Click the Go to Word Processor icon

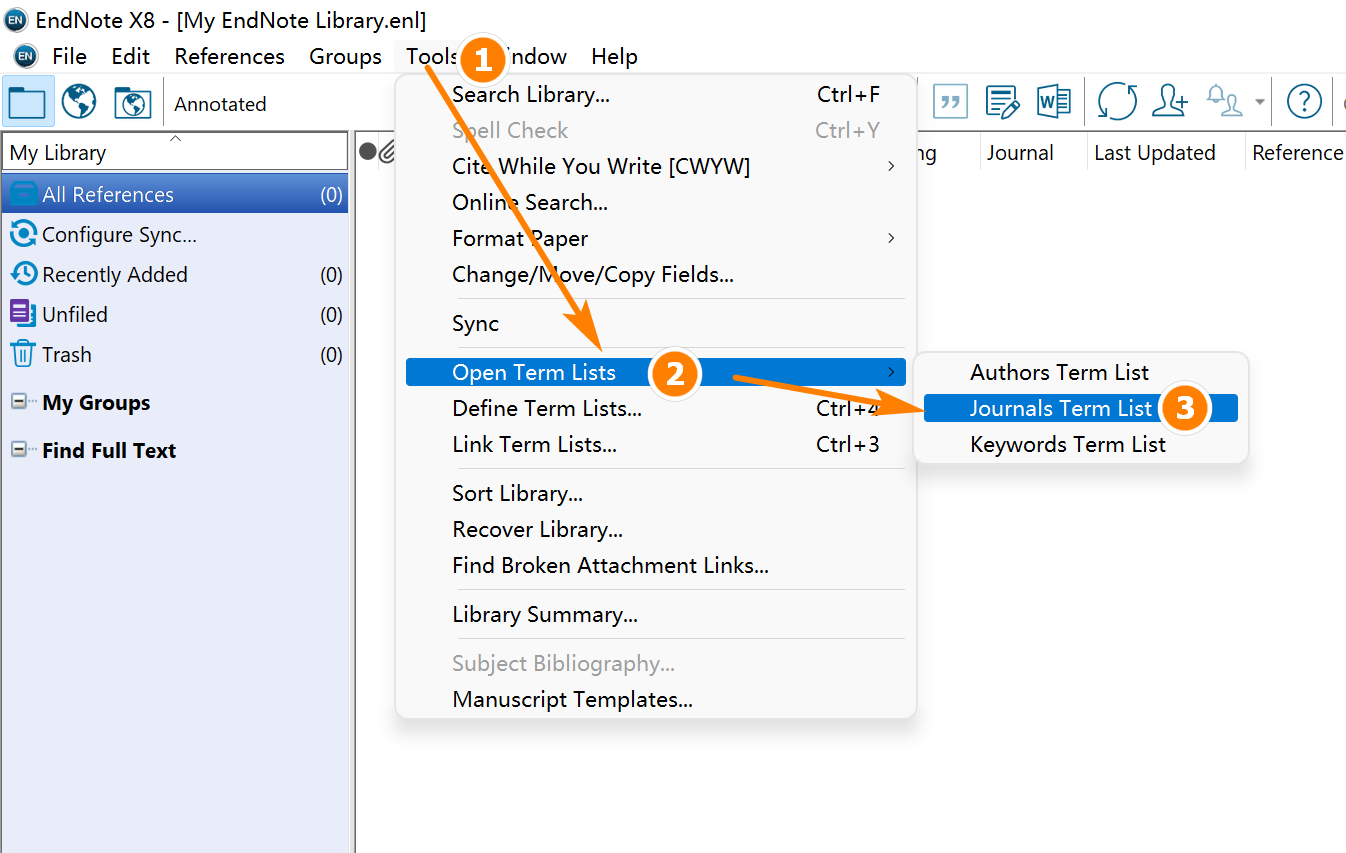[1054, 101]
